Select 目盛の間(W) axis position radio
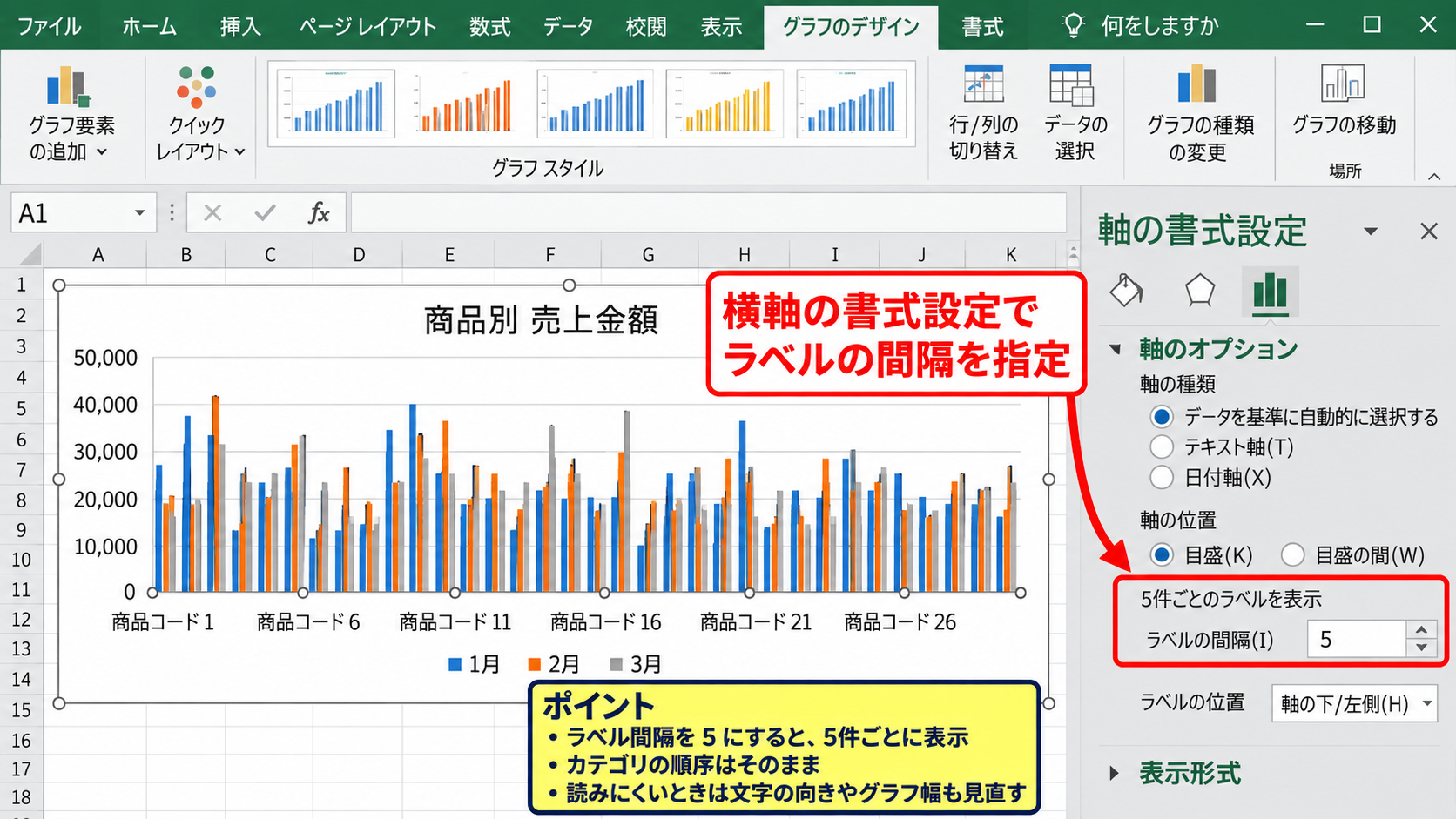Screen dimensions: 1456x819 click(1292, 554)
